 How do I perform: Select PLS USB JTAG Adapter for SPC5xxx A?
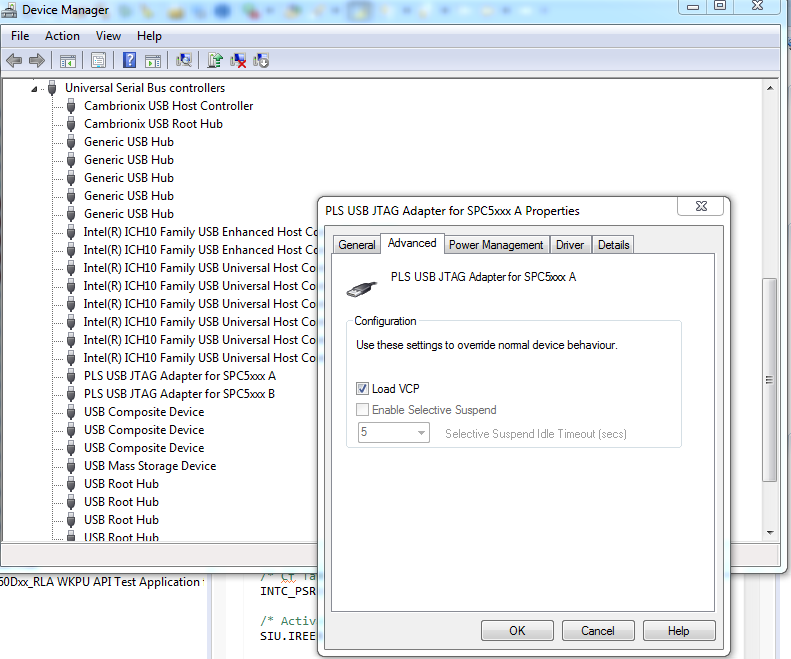point(180,376)
